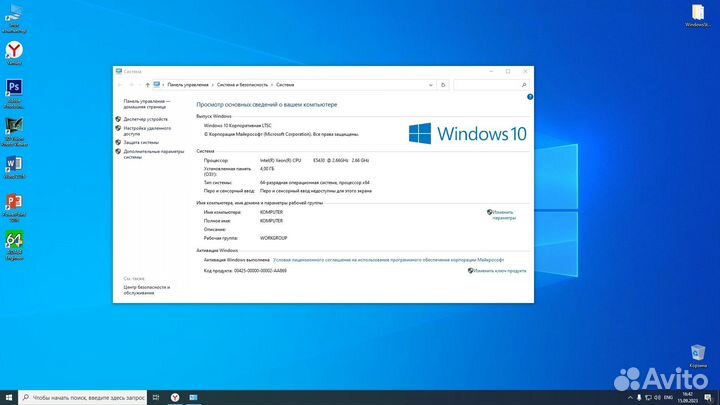Open the network tray icon
The width and height of the screenshot is (720, 405).
[648, 398]
